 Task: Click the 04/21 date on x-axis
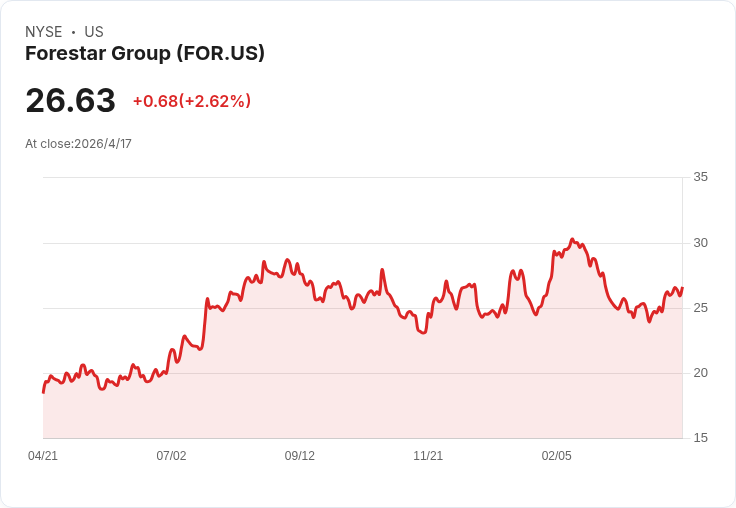(x=43, y=456)
